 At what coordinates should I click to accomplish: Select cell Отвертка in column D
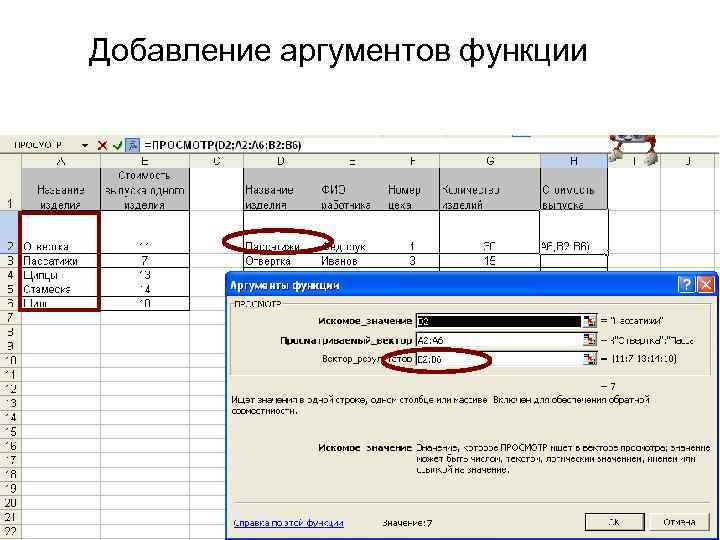281,261
